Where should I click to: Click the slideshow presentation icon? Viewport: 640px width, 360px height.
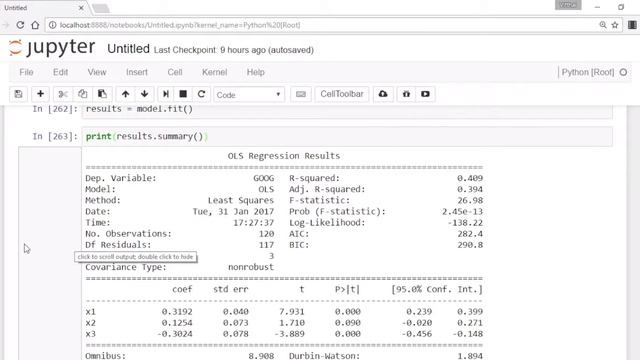coord(425,94)
